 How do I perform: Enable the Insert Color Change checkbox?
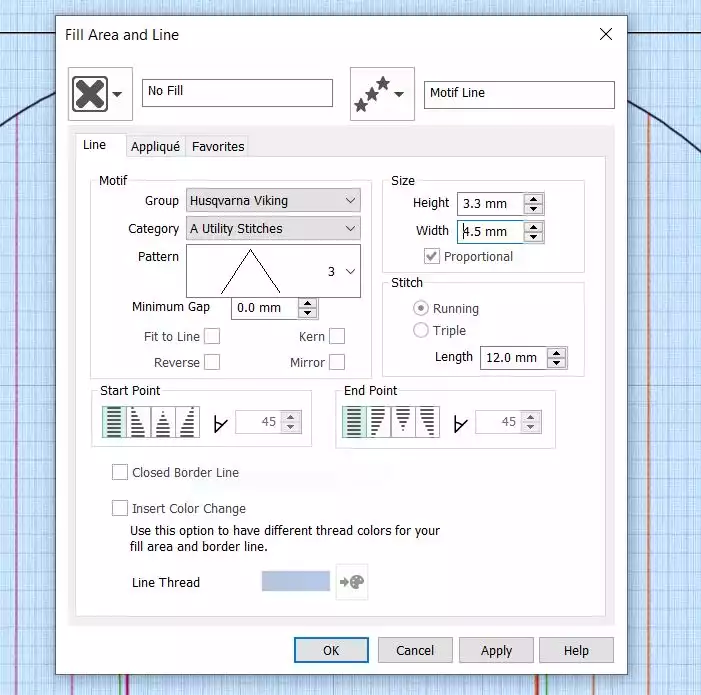(x=120, y=508)
